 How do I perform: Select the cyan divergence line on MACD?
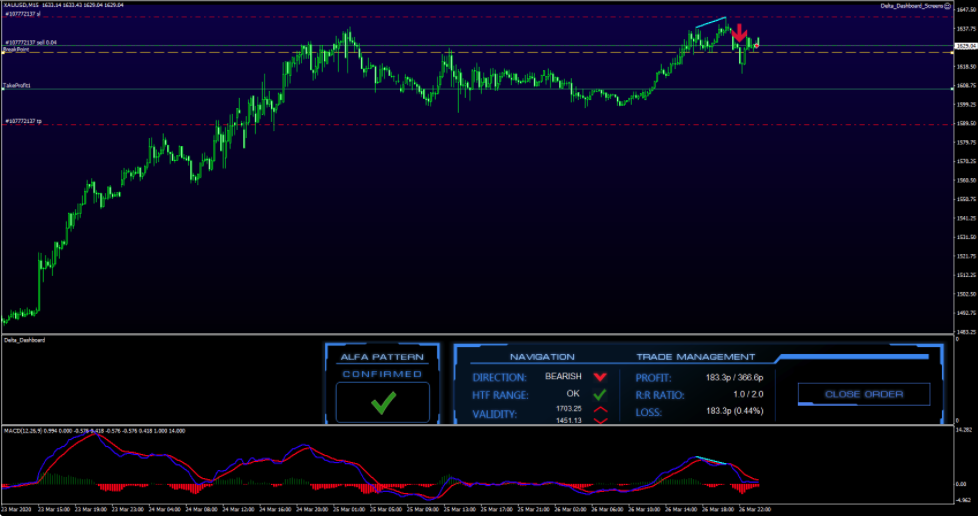711,460
